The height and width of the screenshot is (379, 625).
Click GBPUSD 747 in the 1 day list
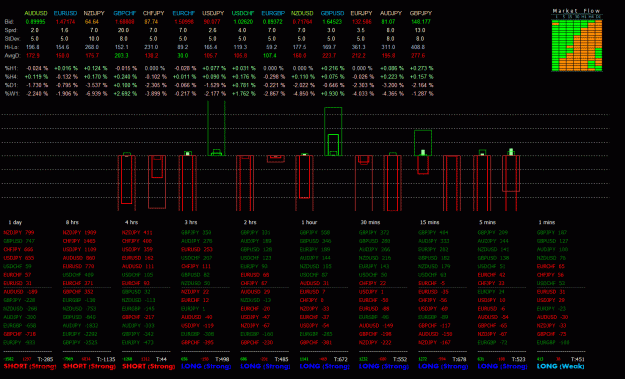[x=19, y=241]
